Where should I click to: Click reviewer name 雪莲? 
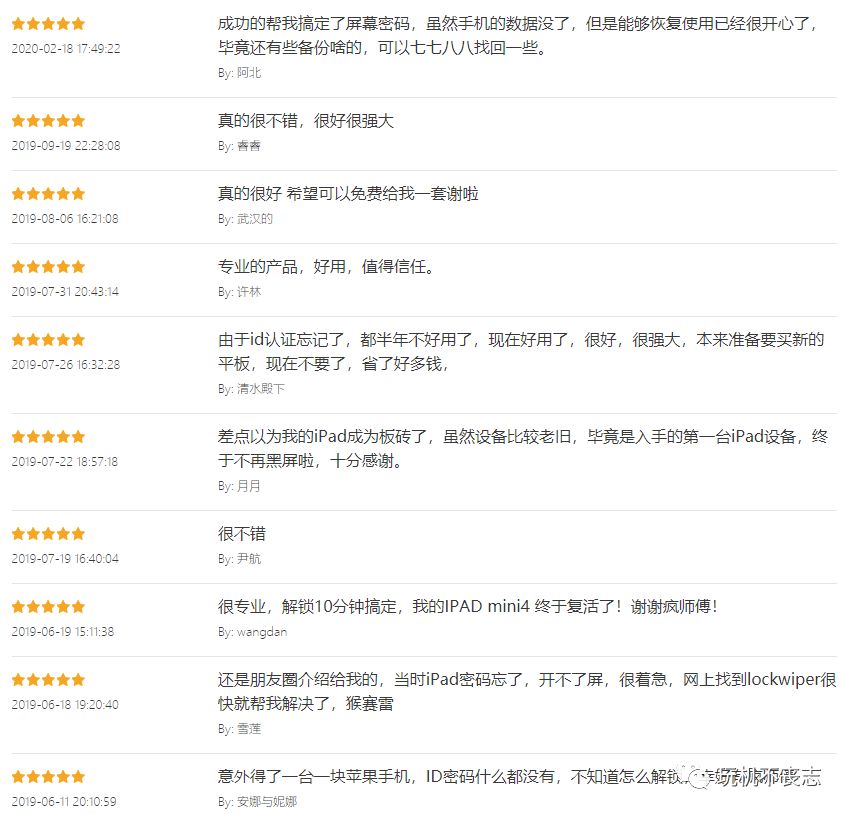(249, 729)
